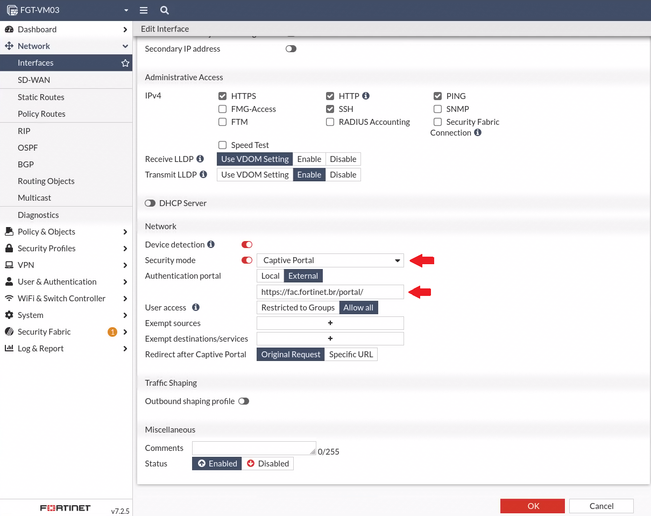Click plus icon in Exempt destinations/services field
651x516 pixels.
[330, 339]
